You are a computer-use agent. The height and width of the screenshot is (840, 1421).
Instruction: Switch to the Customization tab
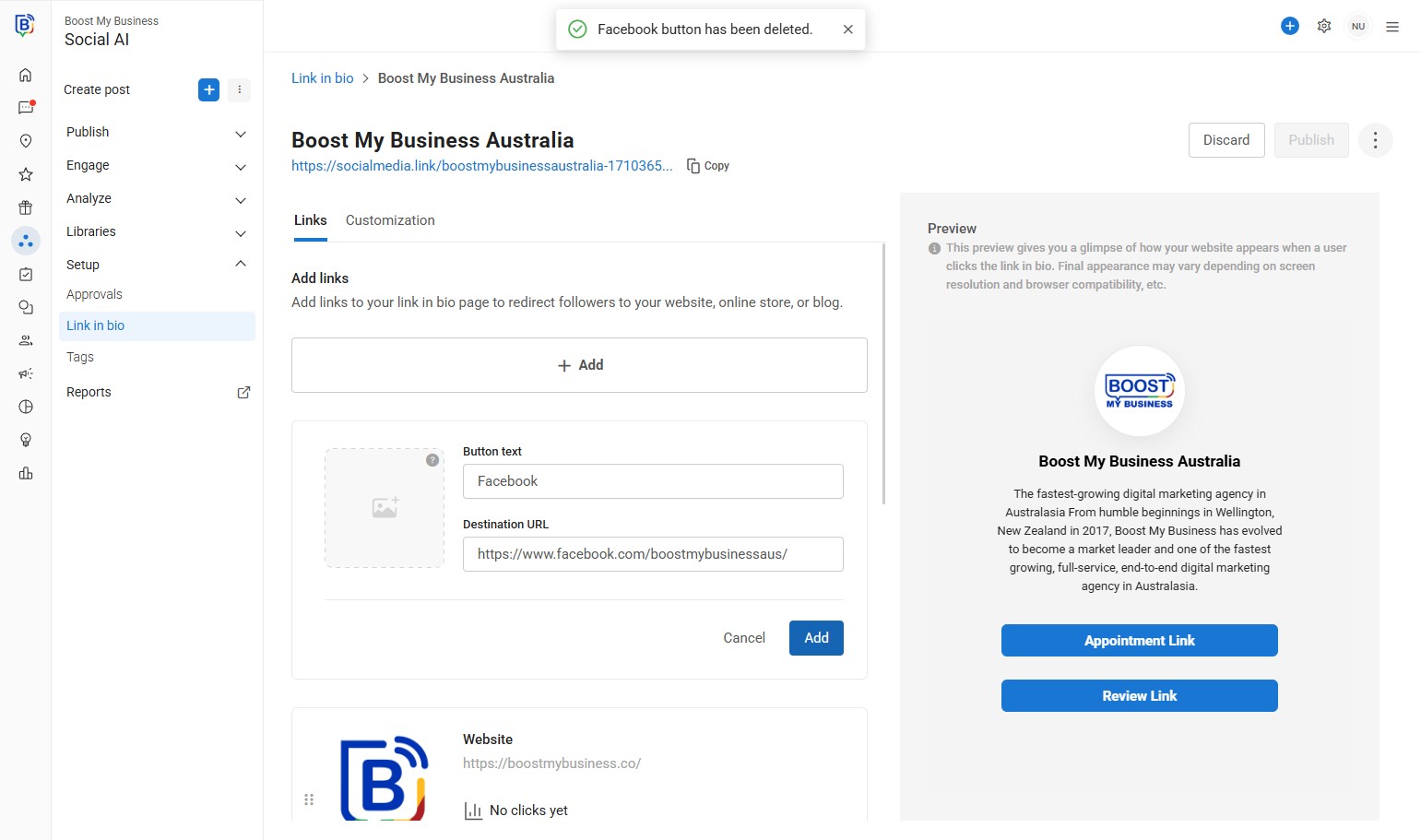click(390, 220)
